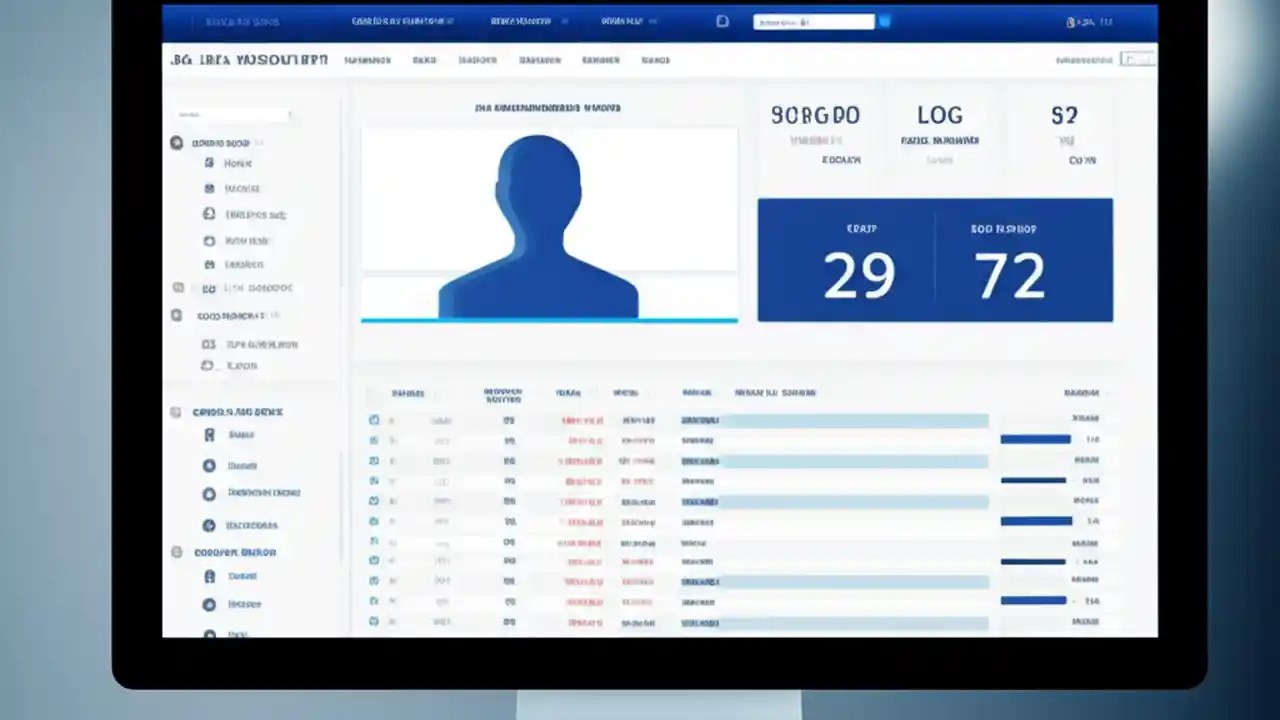Screen dimensions: 1280x720
Task: Toggle the circular status icon on the second table row
Action: 374,440
